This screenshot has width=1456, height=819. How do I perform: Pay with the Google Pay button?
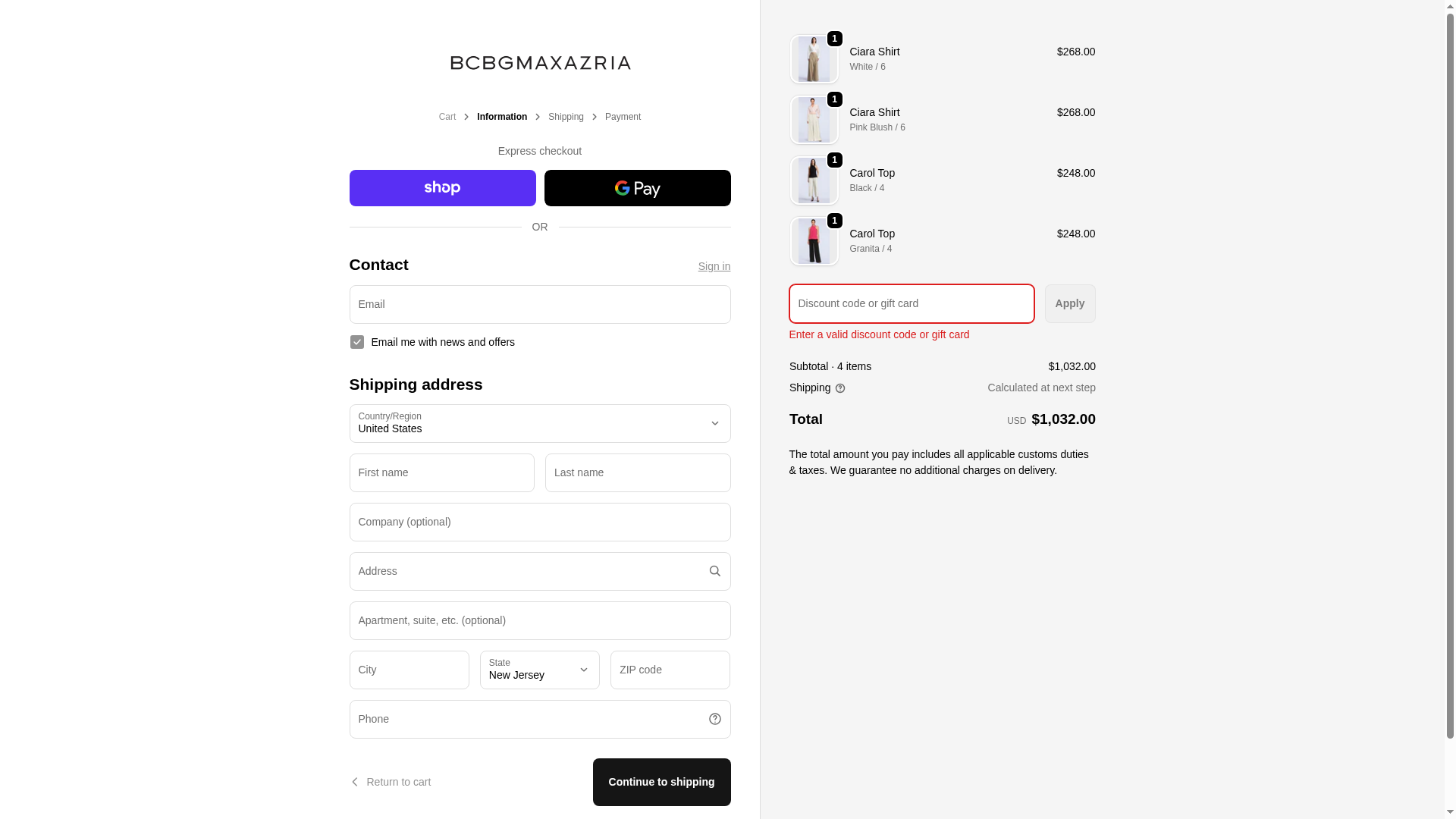[637, 188]
